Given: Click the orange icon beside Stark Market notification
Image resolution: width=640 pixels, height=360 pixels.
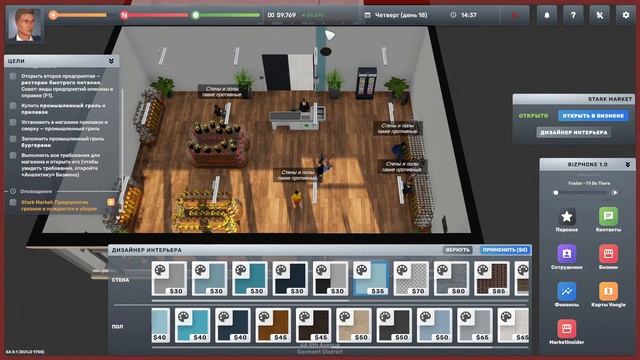Looking at the screenshot, I should click(x=111, y=202).
